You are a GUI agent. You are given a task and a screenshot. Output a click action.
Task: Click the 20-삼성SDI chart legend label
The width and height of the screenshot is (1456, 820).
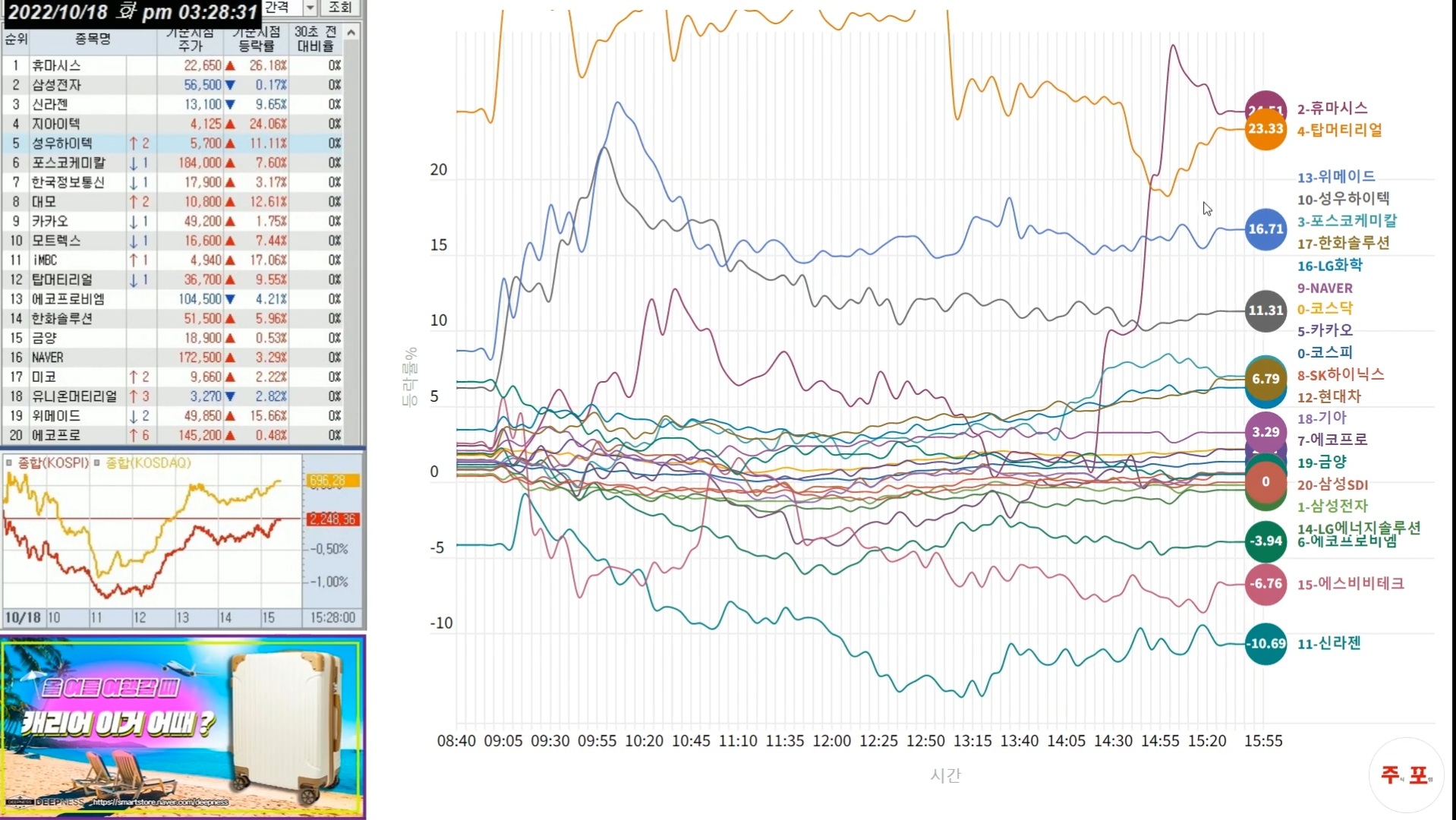coord(1332,484)
